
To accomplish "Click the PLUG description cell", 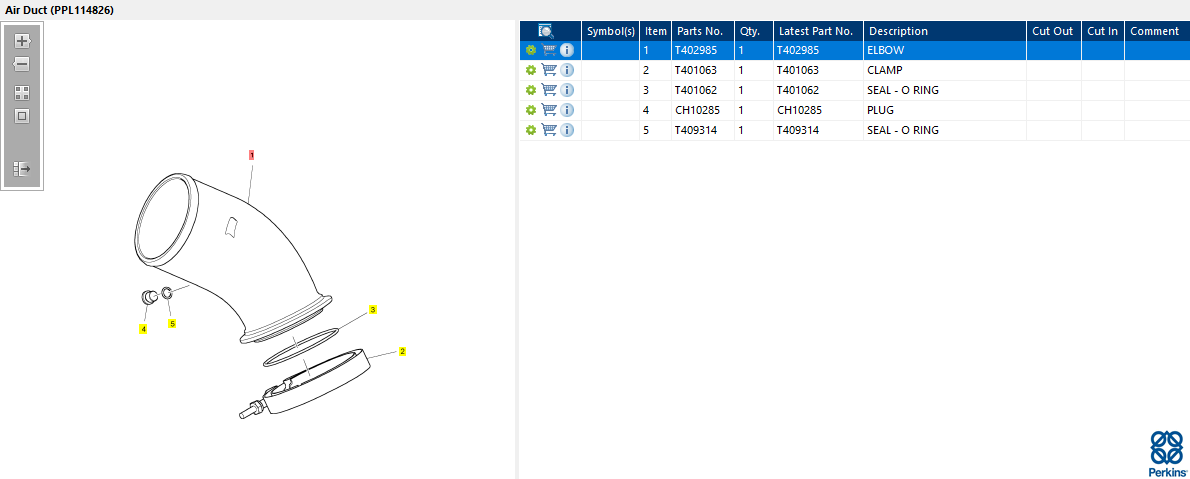I will 945,110.
